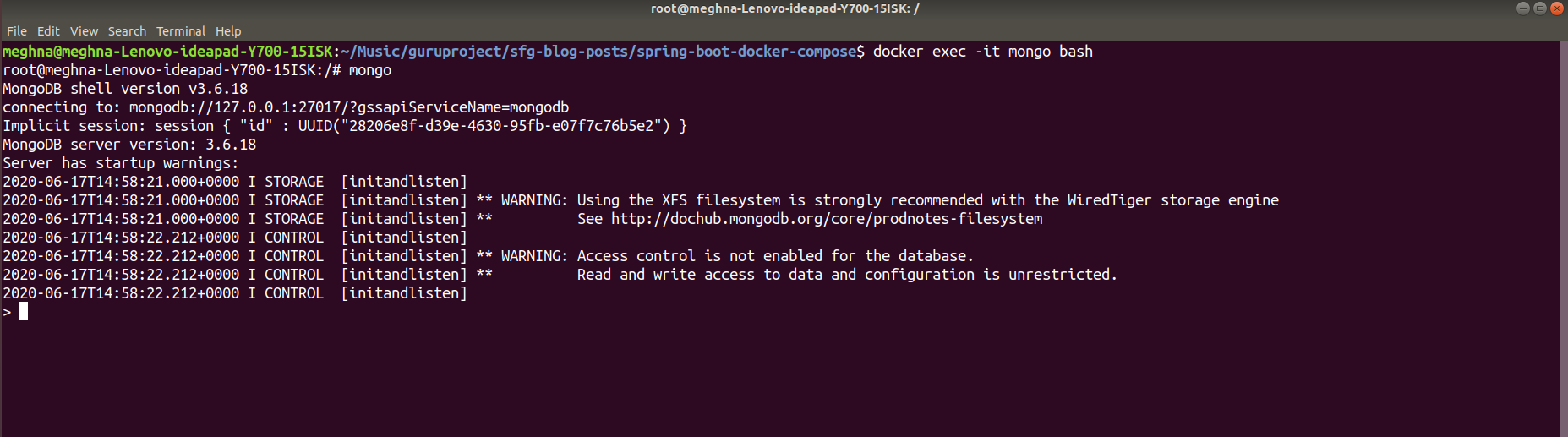Open the dochub.mongodb.org prodnotes-filesystem link
Image resolution: width=1568 pixels, height=437 pixels.
[827, 219]
